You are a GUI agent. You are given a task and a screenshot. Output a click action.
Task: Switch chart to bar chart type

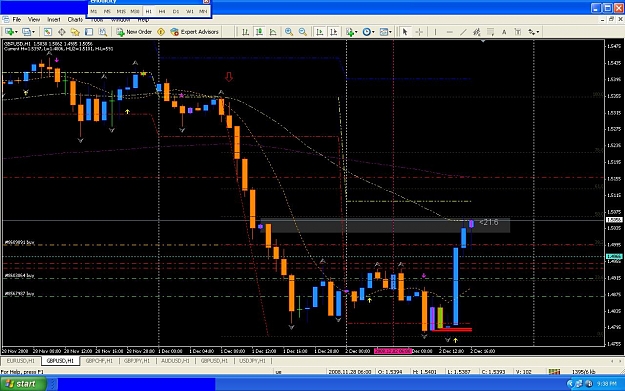(246, 32)
